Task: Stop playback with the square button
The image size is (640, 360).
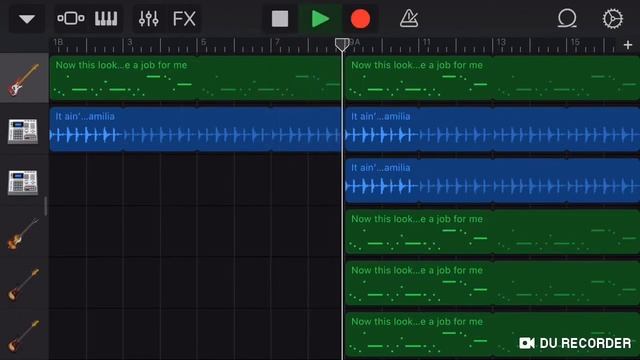Action: pos(280,19)
